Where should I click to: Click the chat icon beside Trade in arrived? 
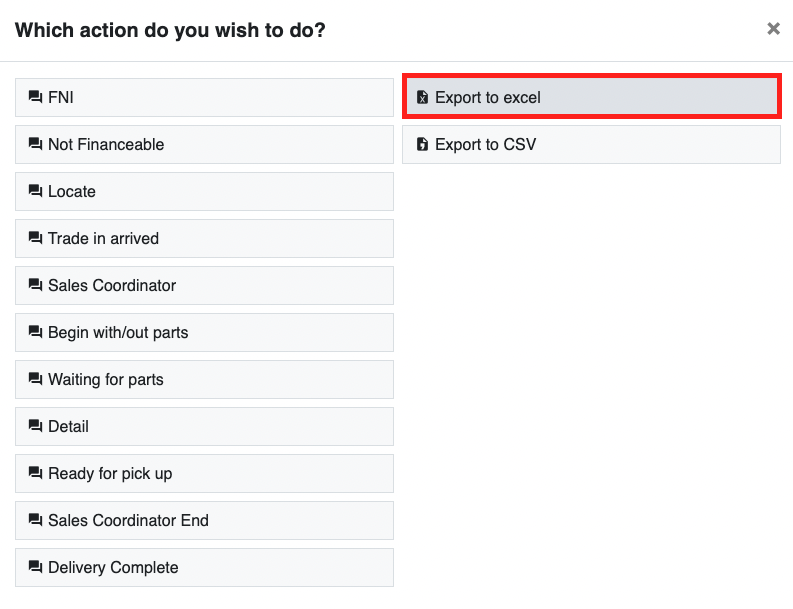tap(35, 238)
